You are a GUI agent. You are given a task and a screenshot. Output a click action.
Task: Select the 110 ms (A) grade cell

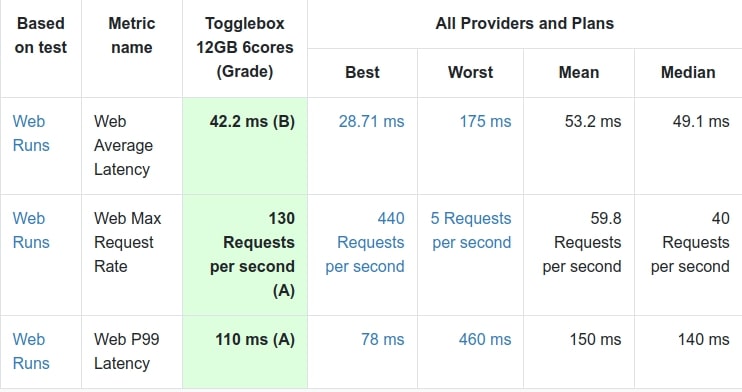pyautogui.click(x=245, y=352)
